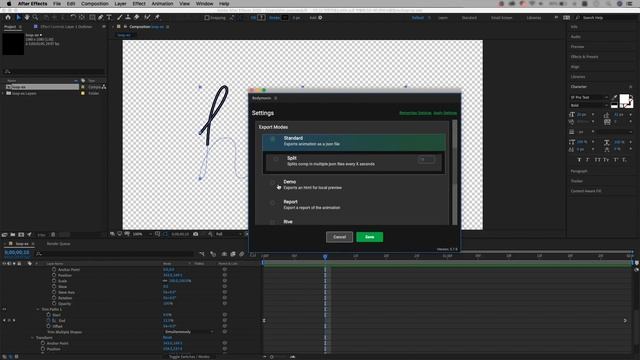Select the Standard export mode radio button
640x360 pixels.
tap(273, 139)
